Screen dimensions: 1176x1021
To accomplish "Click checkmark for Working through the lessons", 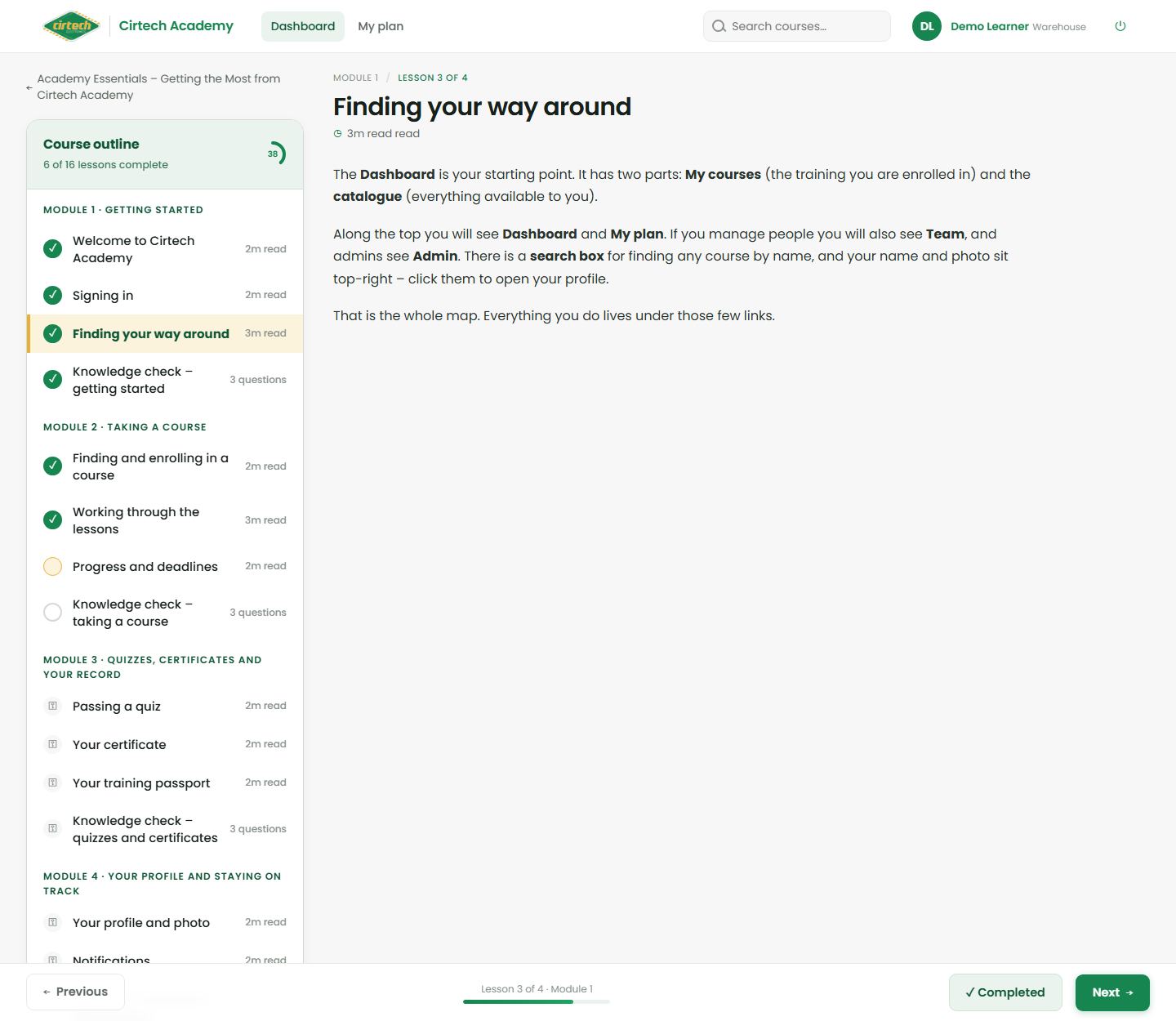I will click(x=52, y=519).
